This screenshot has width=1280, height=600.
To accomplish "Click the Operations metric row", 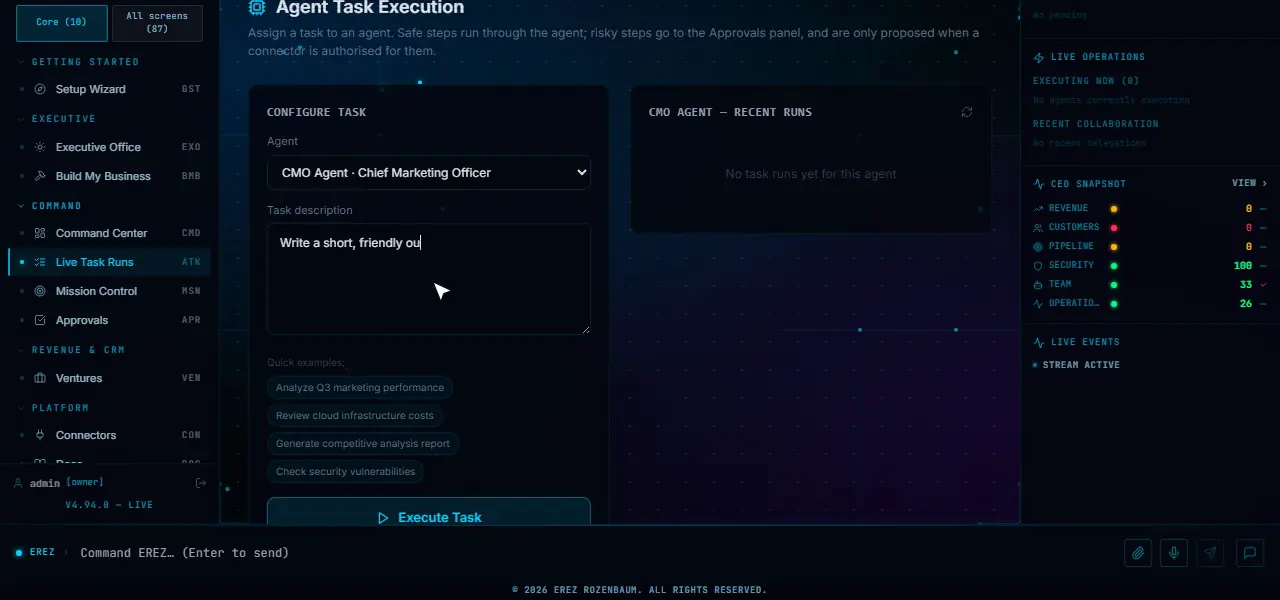I will [x=1150, y=304].
